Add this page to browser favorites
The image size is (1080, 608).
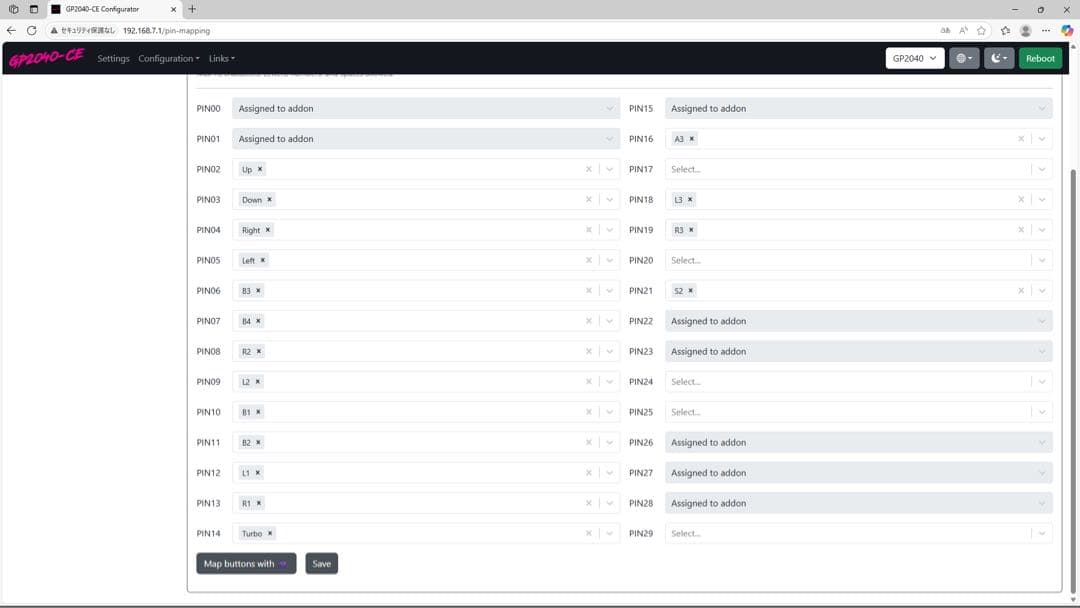pos(981,31)
